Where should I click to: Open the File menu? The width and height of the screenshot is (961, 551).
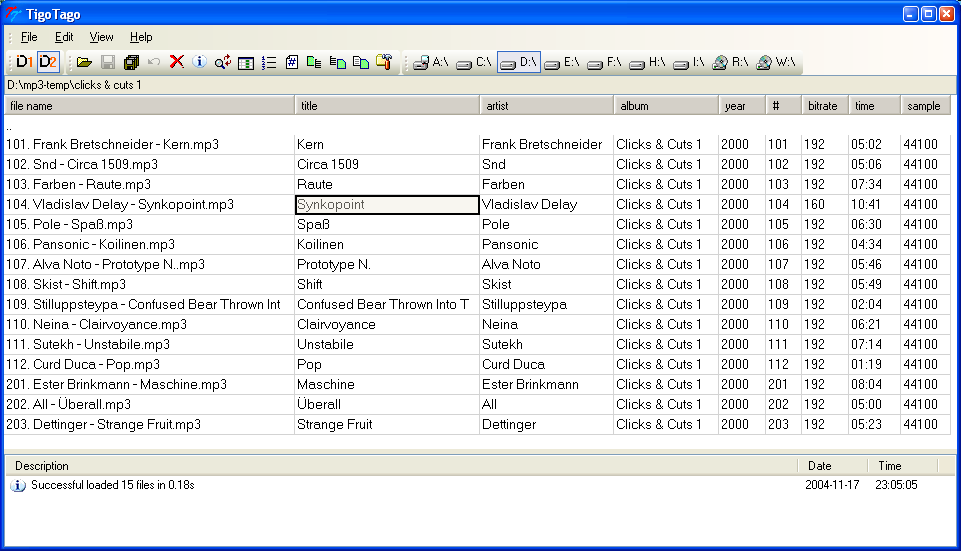click(29, 37)
